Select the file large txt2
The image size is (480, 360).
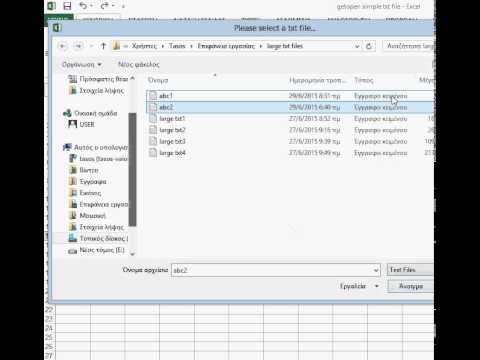point(290,130)
